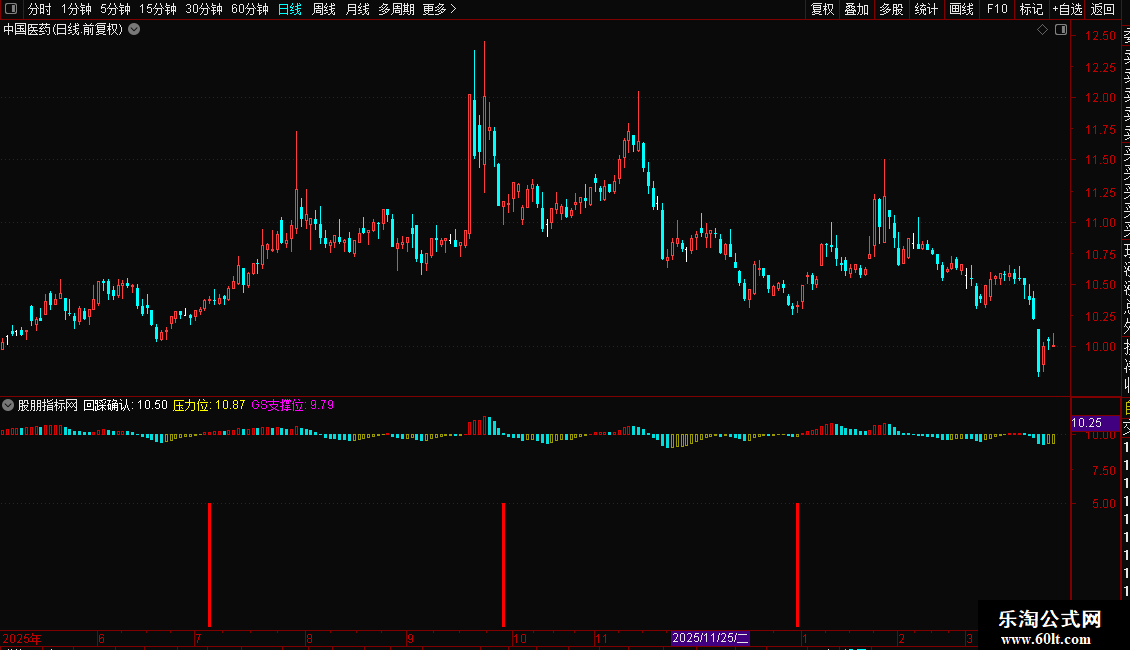Switch to 日线 daily chart
Viewport: 1130px width, 650px height.
coord(290,9)
